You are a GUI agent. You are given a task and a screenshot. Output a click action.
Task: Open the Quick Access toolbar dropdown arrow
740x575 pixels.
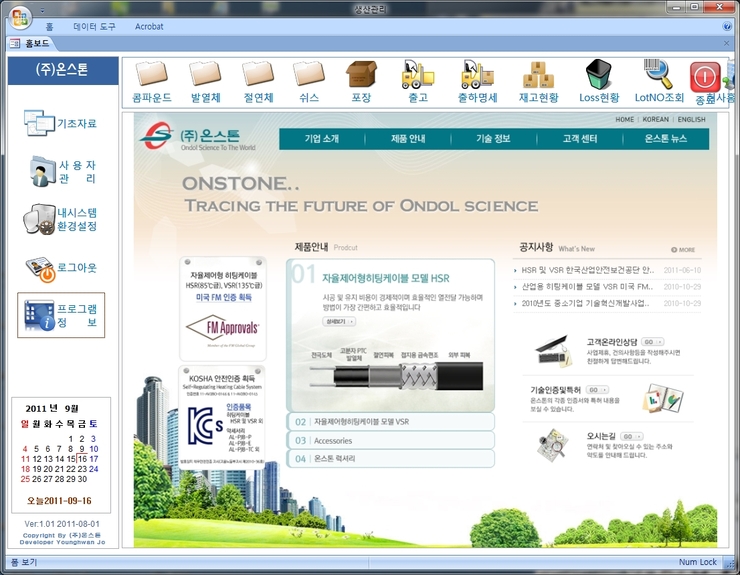point(42,10)
